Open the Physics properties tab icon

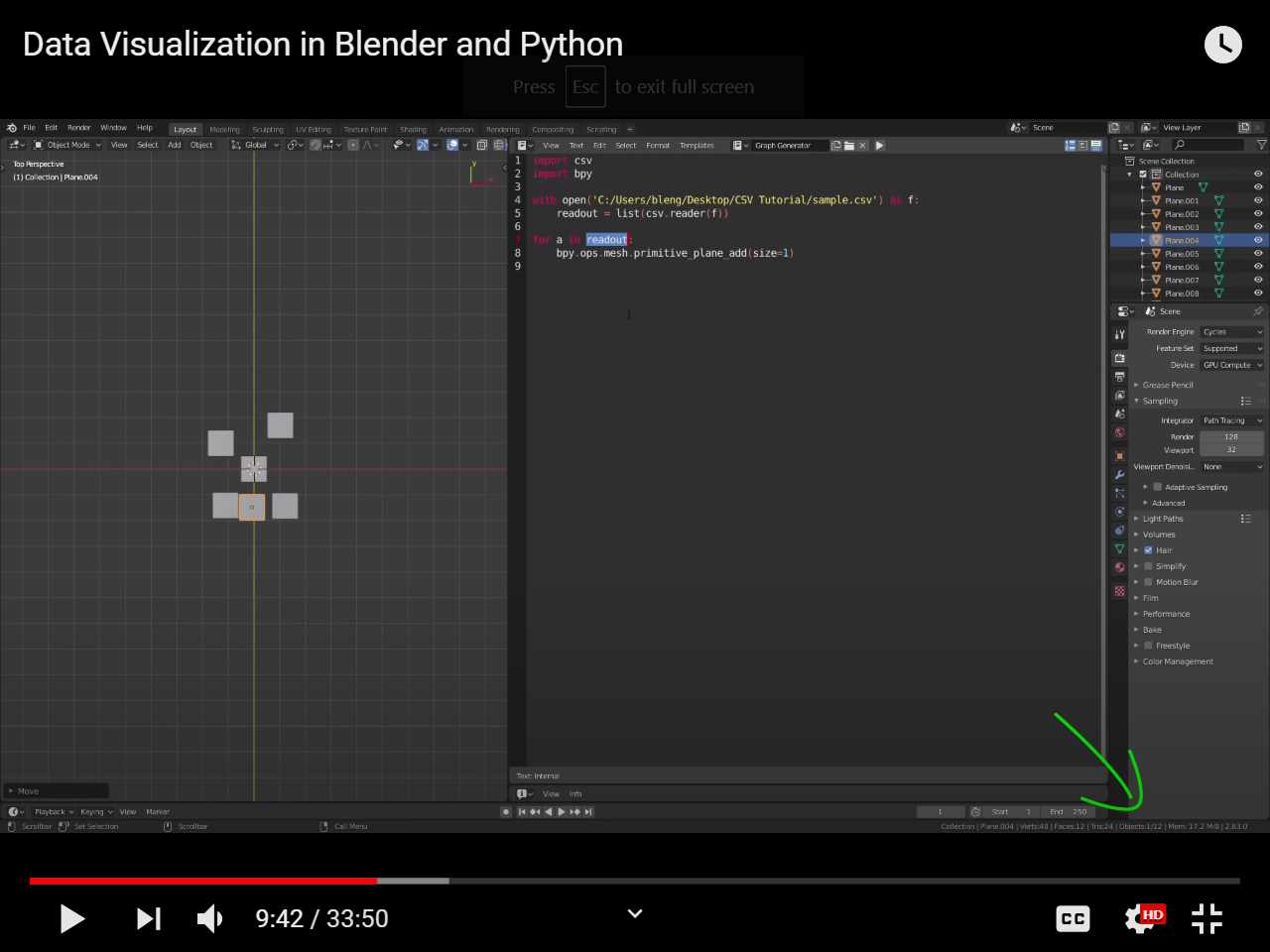pos(1119,512)
